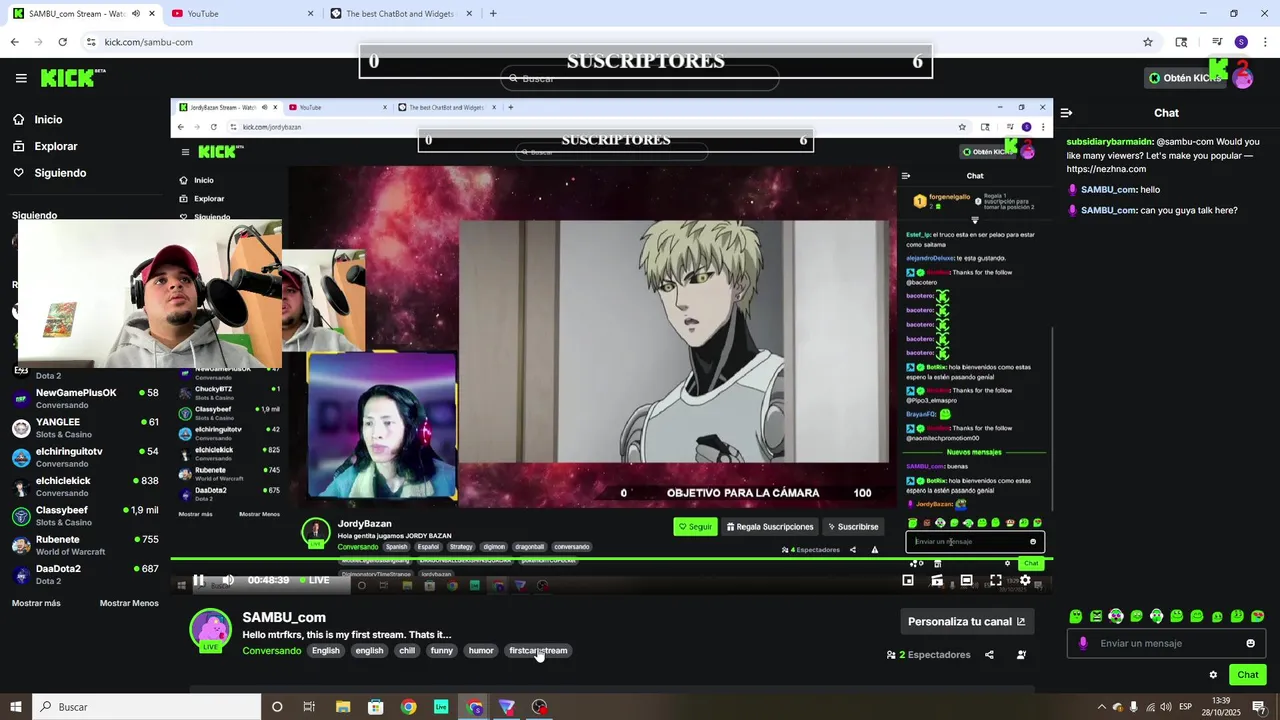
Task: Collapse list with Mostrar Menos
Action: (x=129, y=603)
